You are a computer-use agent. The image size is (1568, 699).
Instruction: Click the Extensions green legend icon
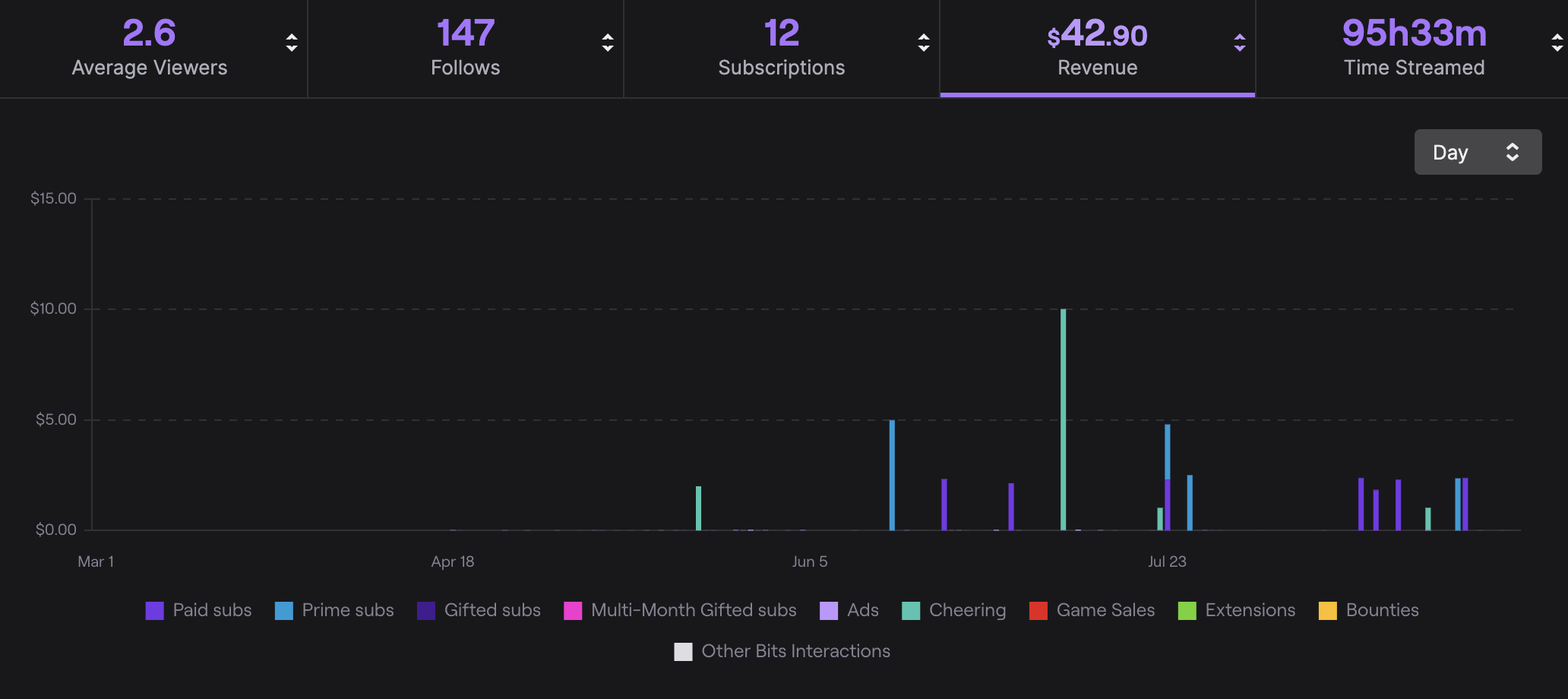(x=1184, y=610)
